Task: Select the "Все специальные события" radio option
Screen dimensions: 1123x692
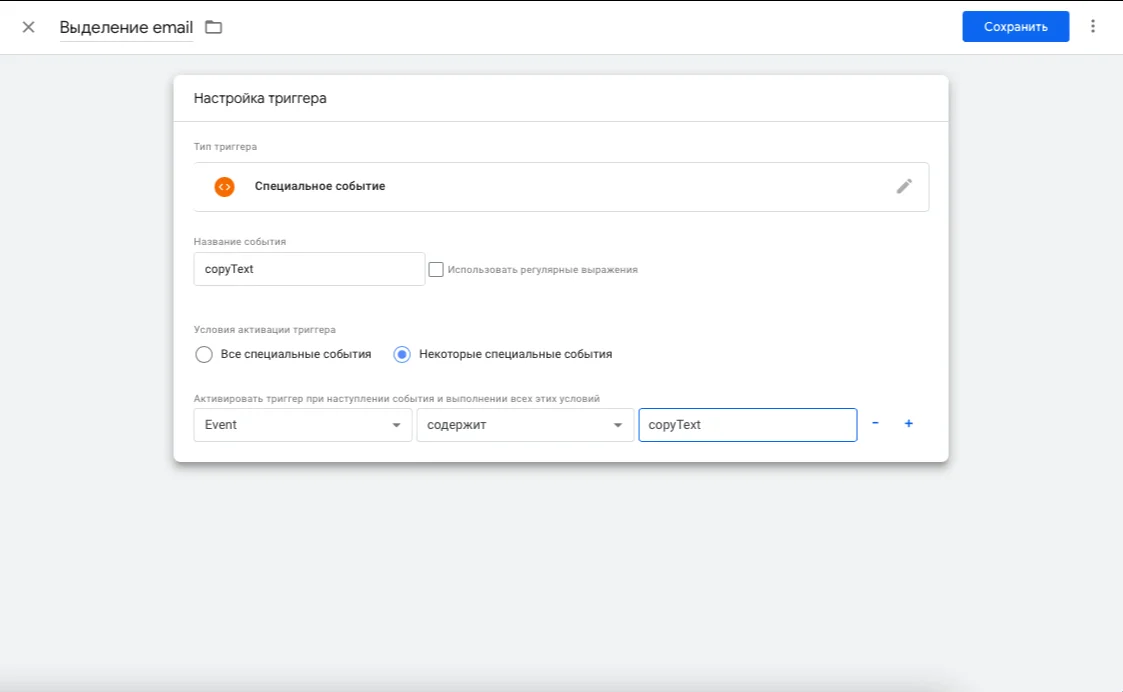Action: pos(204,354)
